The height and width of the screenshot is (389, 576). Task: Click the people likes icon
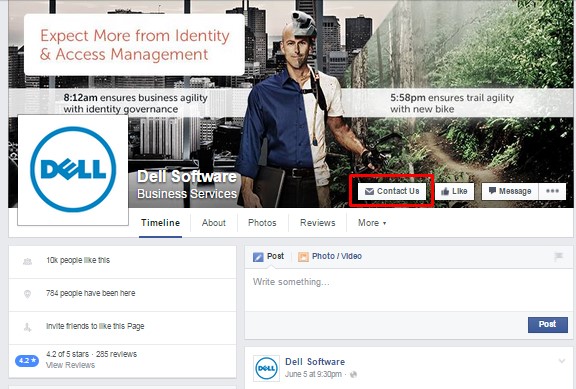pyautogui.click(x=28, y=262)
